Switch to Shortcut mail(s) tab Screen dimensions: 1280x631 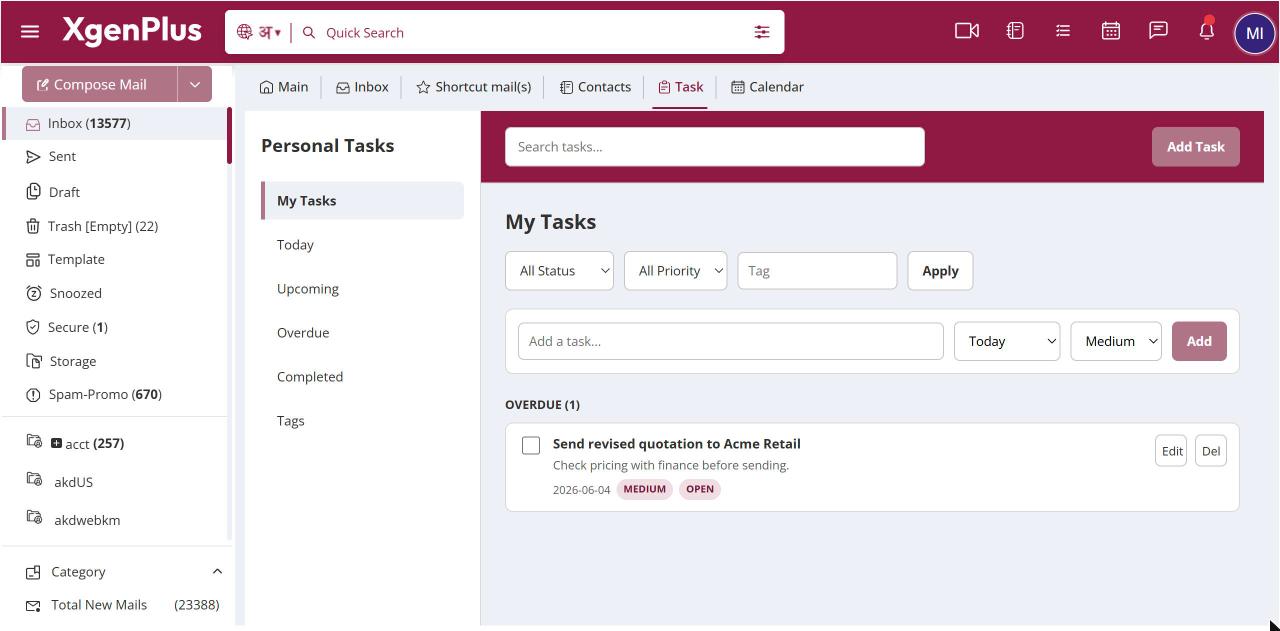coord(474,87)
